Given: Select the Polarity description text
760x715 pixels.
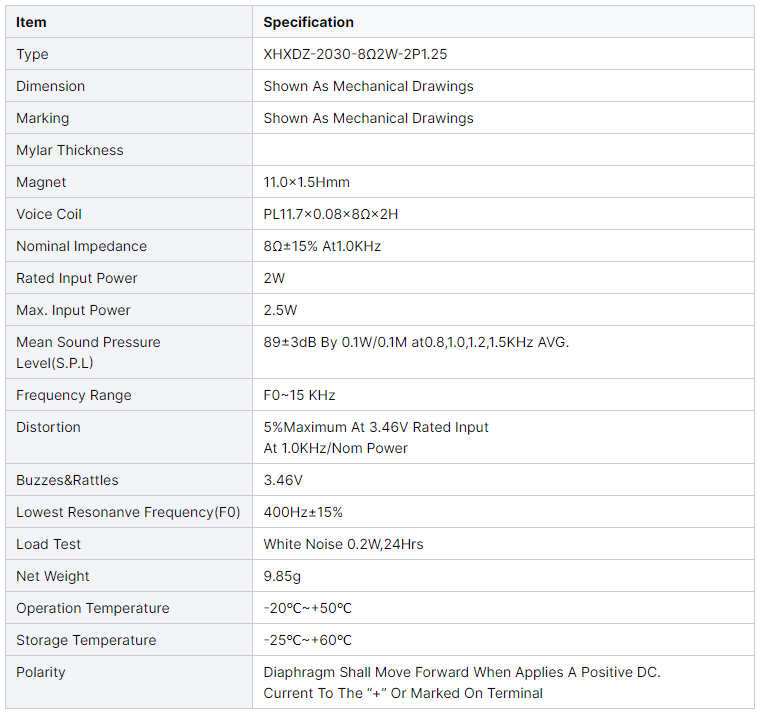Looking at the screenshot, I should tap(462, 682).
